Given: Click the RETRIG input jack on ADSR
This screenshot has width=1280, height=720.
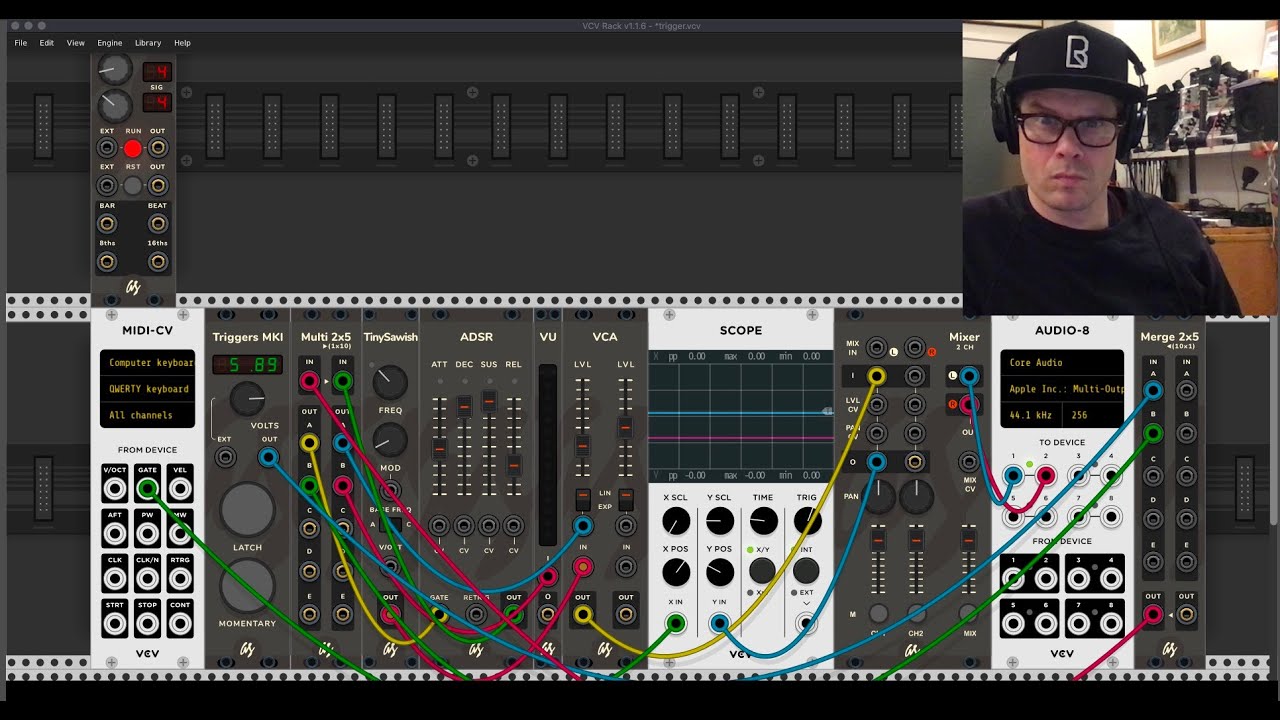Looking at the screenshot, I should pos(476,614).
